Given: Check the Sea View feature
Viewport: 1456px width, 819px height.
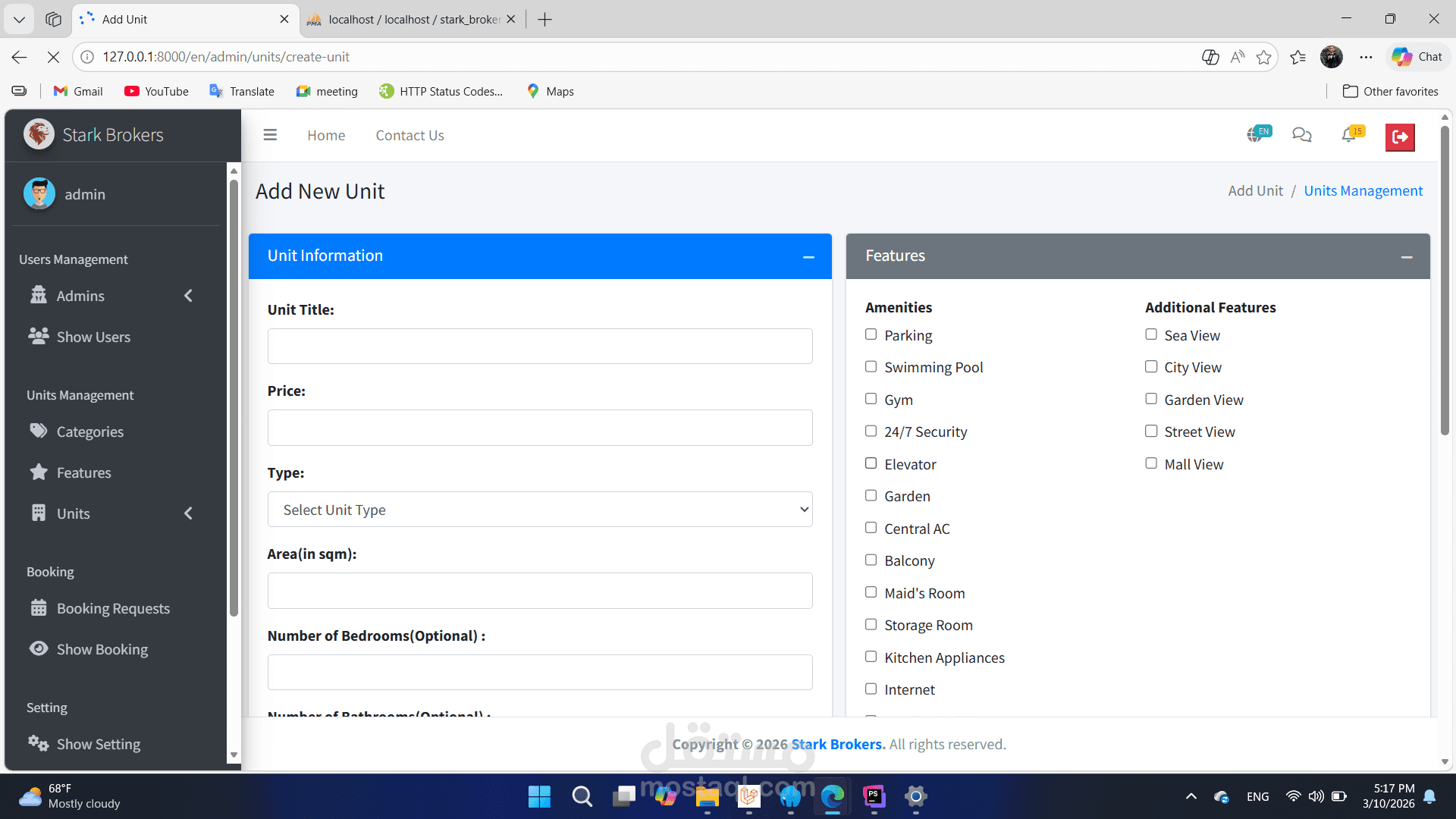Looking at the screenshot, I should click(1151, 334).
